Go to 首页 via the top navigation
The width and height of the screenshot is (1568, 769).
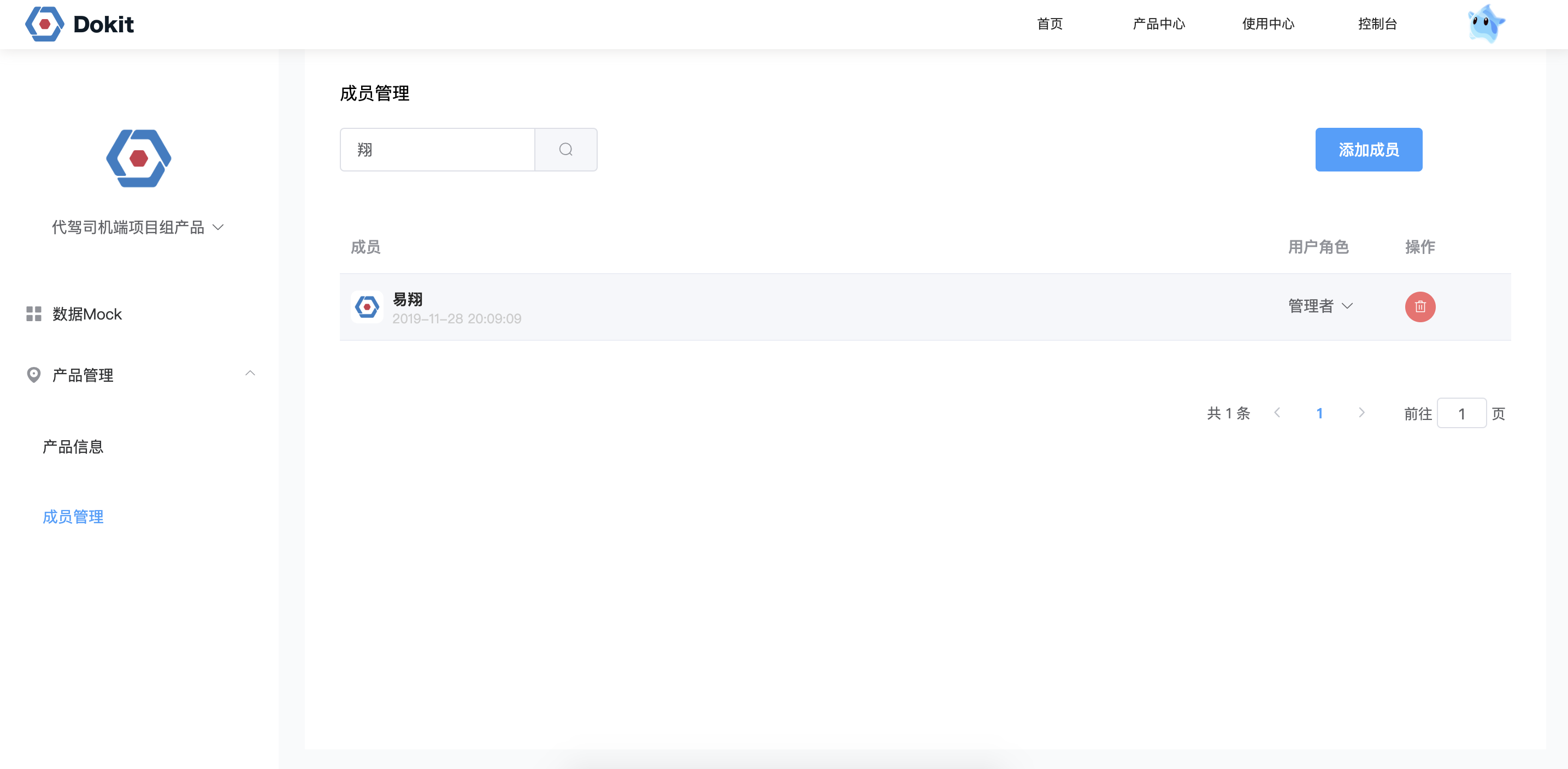pyautogui.click(x=1050, y=25)
